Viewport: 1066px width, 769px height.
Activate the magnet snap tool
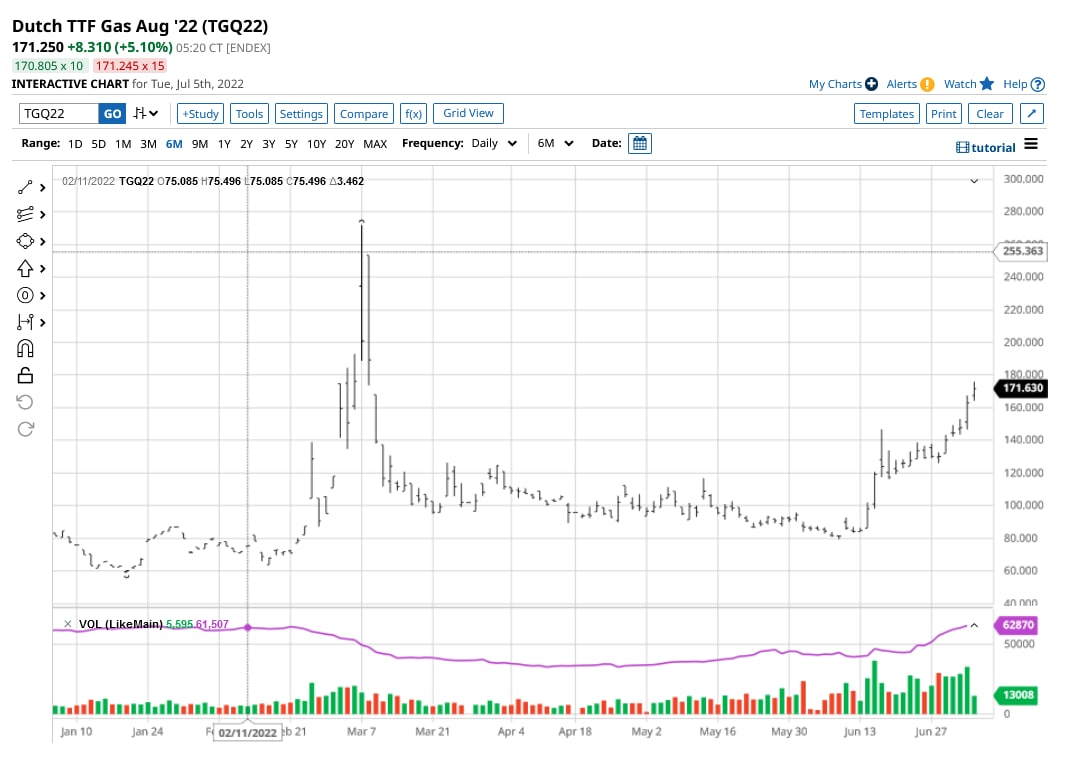point(25,349)
